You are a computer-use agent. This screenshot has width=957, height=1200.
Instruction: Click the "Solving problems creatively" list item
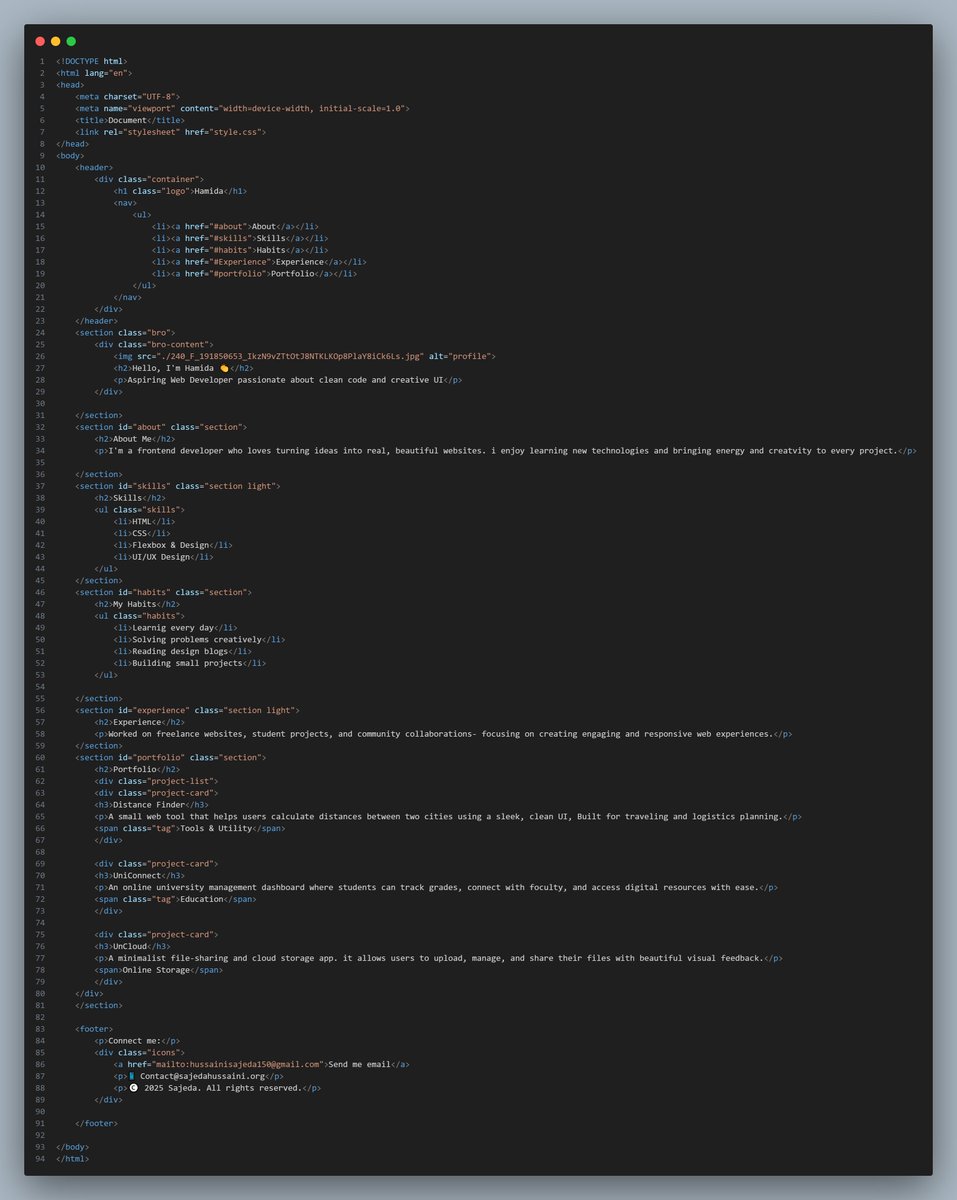196,640
